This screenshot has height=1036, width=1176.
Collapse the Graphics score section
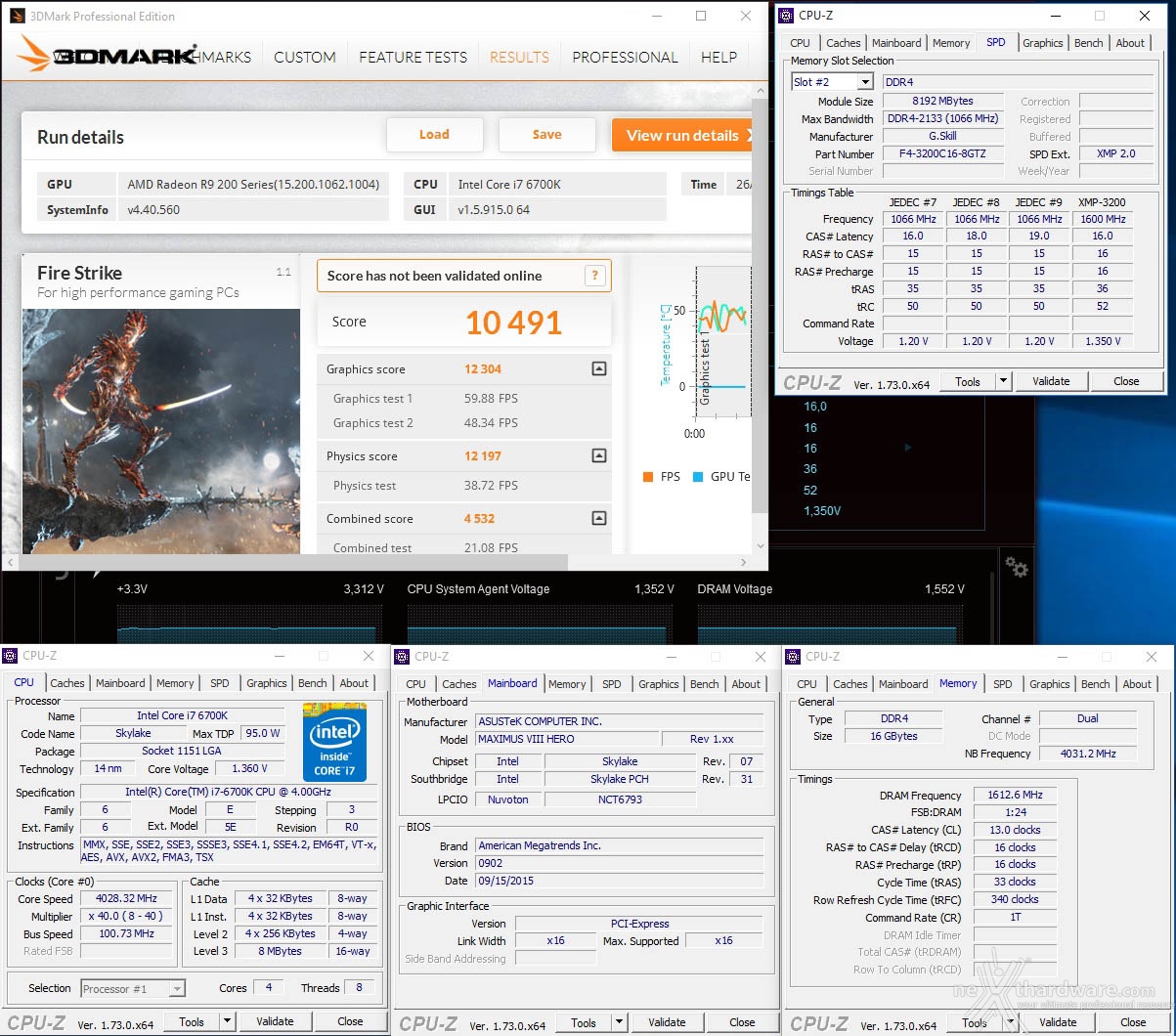[599, 368]
